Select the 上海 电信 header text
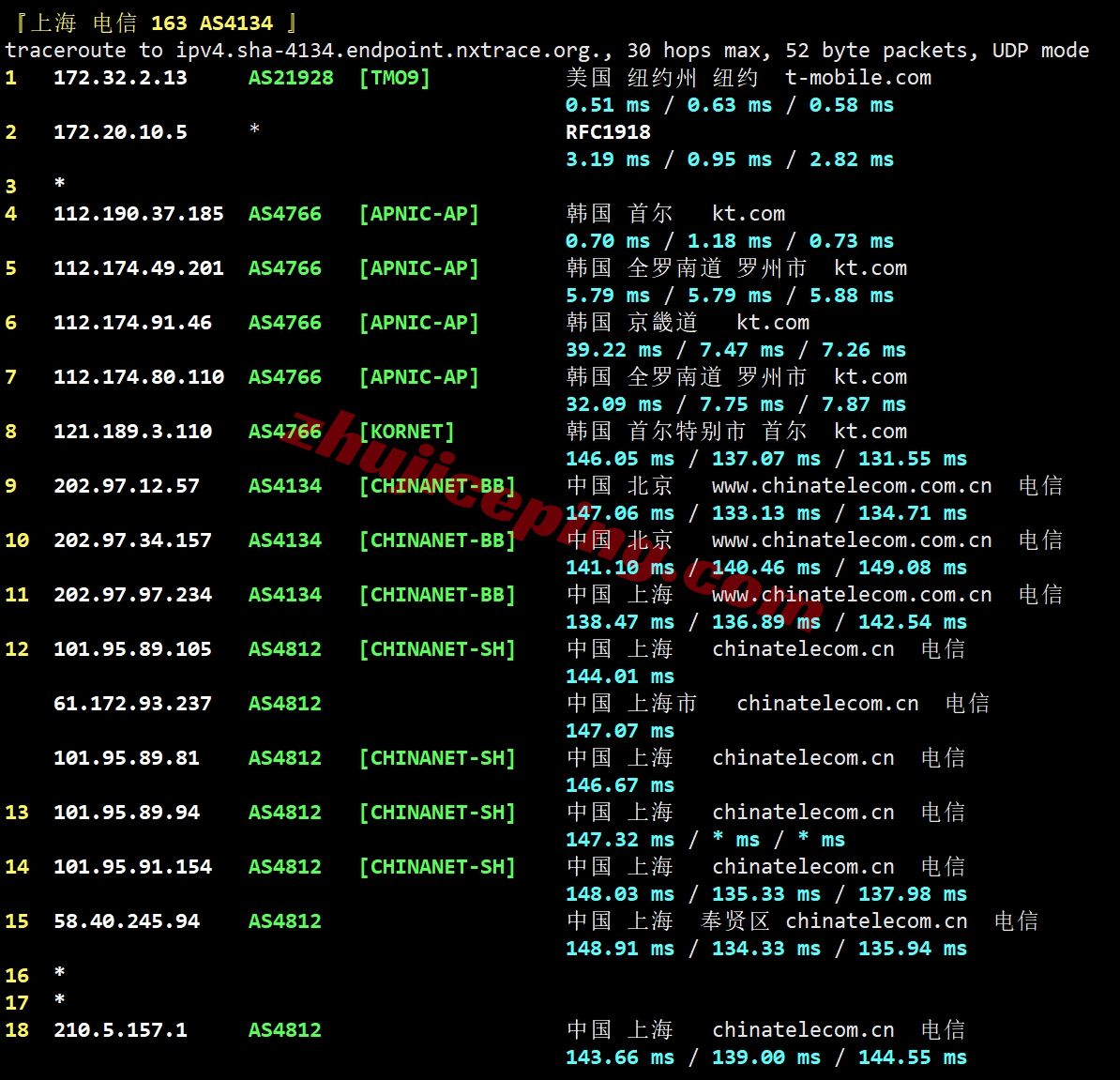Image resolution: width=1120 pixels, height=1080 pixels. (x=83, y=23)
